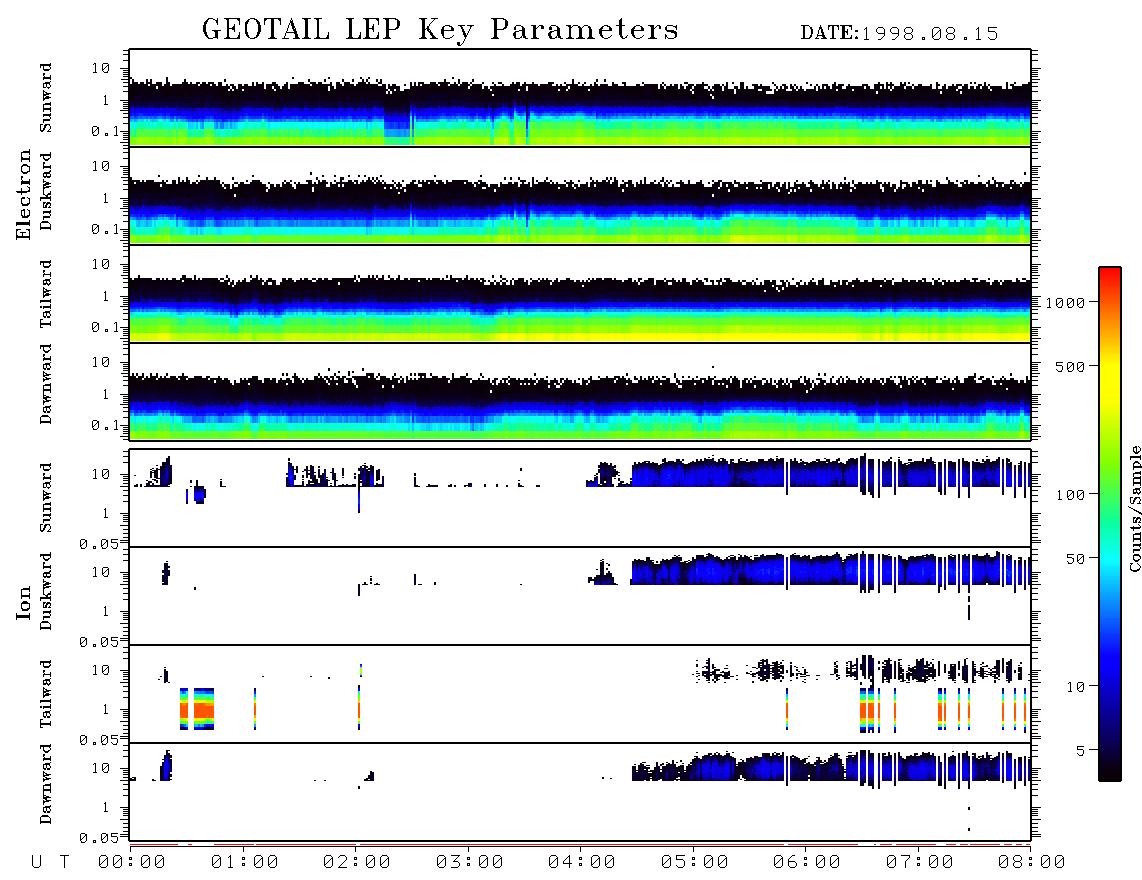Screen dimensions: 1142x880
Task: Click the Electron "Dawnward" panel label
Action: coord(46,384)
